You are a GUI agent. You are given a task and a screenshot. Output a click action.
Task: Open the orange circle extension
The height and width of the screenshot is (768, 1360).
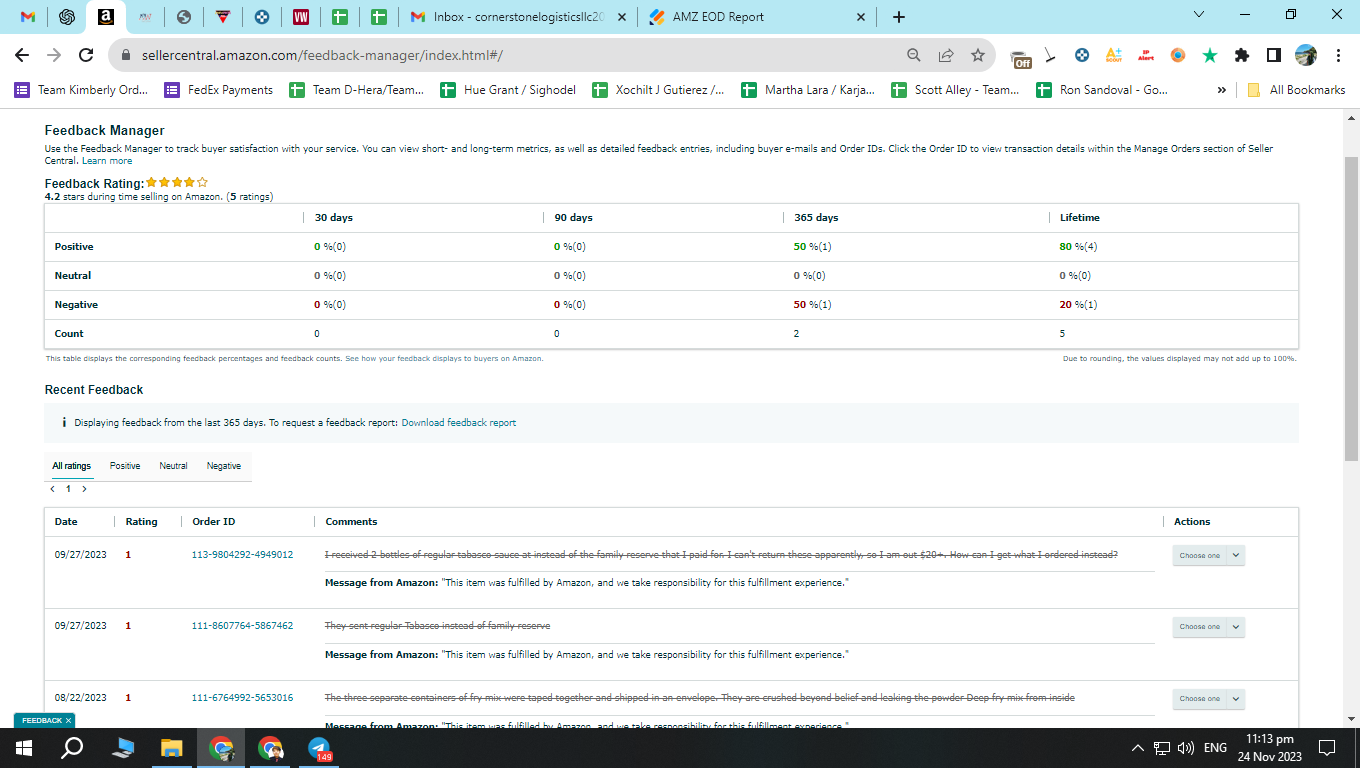point(1178,55)
